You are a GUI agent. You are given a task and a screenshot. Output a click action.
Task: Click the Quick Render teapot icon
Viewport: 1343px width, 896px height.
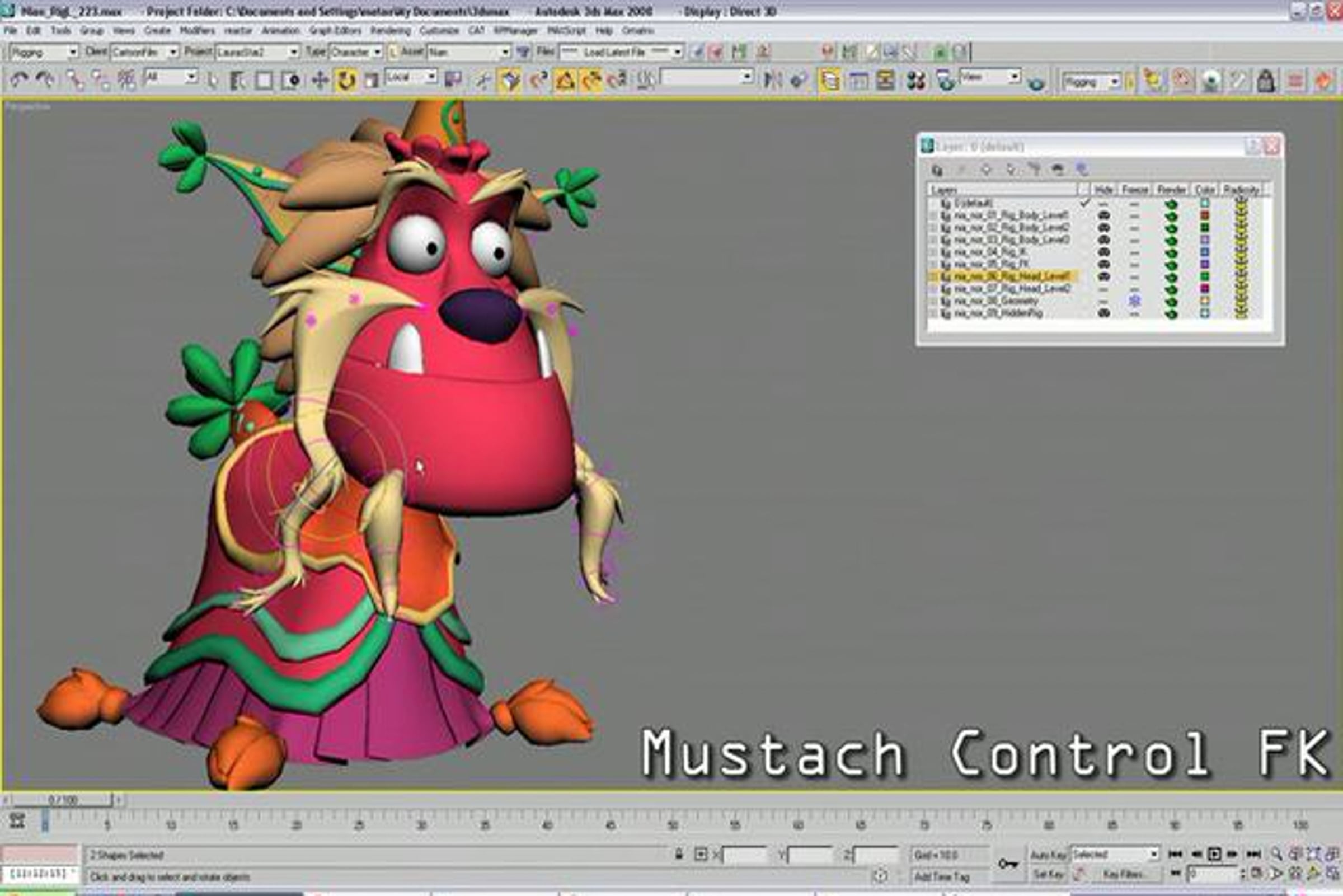(x=1035, y=83)
